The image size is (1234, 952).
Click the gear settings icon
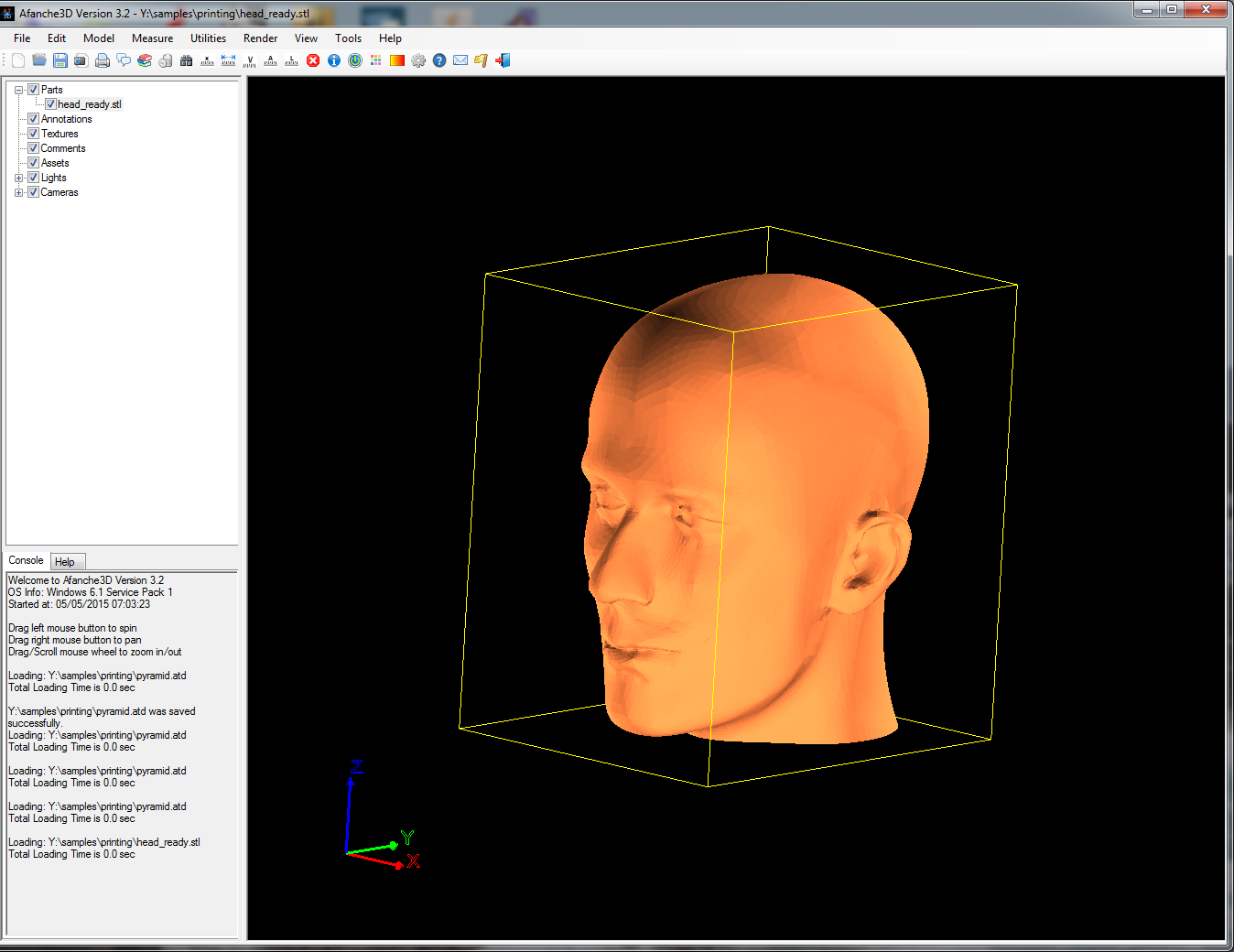tap(418, 60)
